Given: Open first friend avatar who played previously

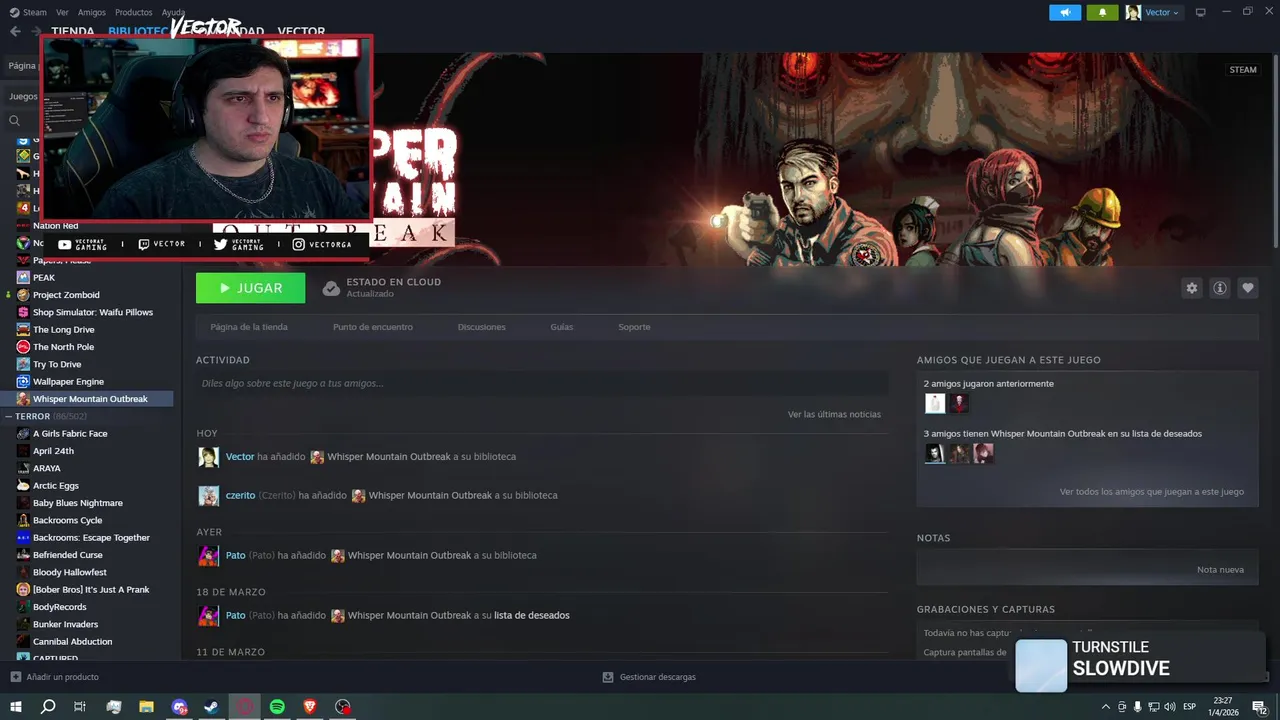Looking at the screenshot, I should click(x=934, y=403).
